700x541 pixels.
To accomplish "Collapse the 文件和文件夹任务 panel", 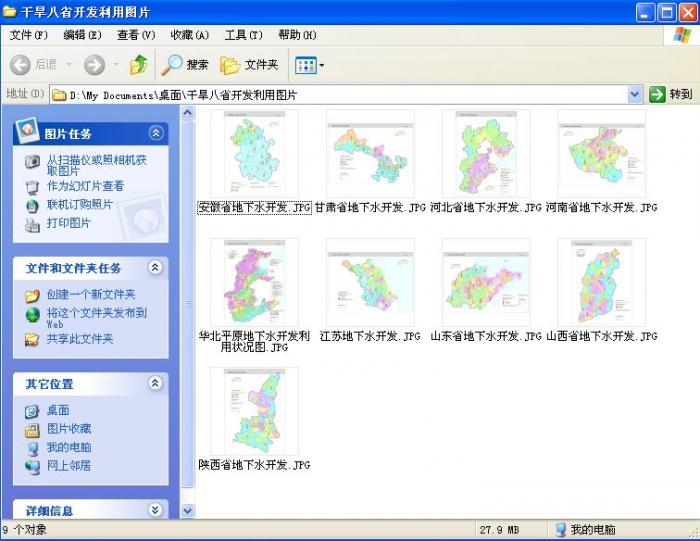I will (156, 268).
